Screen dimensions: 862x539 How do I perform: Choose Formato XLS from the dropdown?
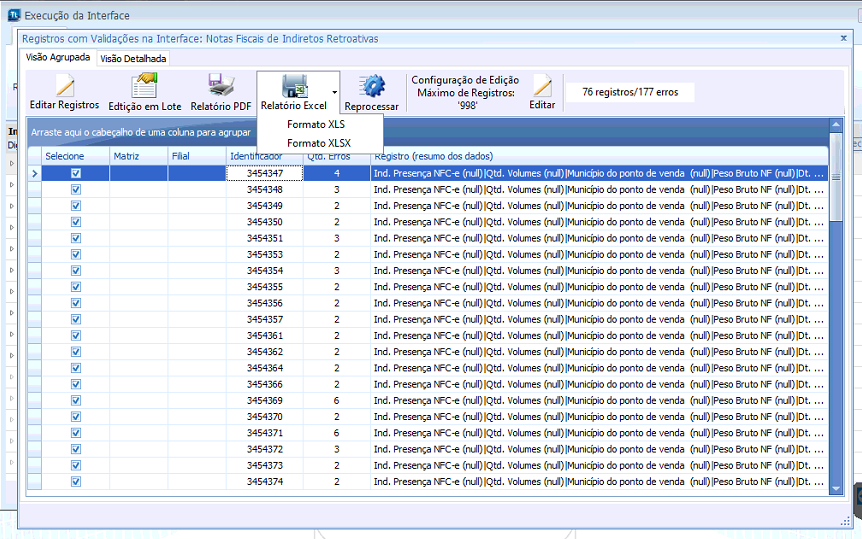[x=316, y=125]
